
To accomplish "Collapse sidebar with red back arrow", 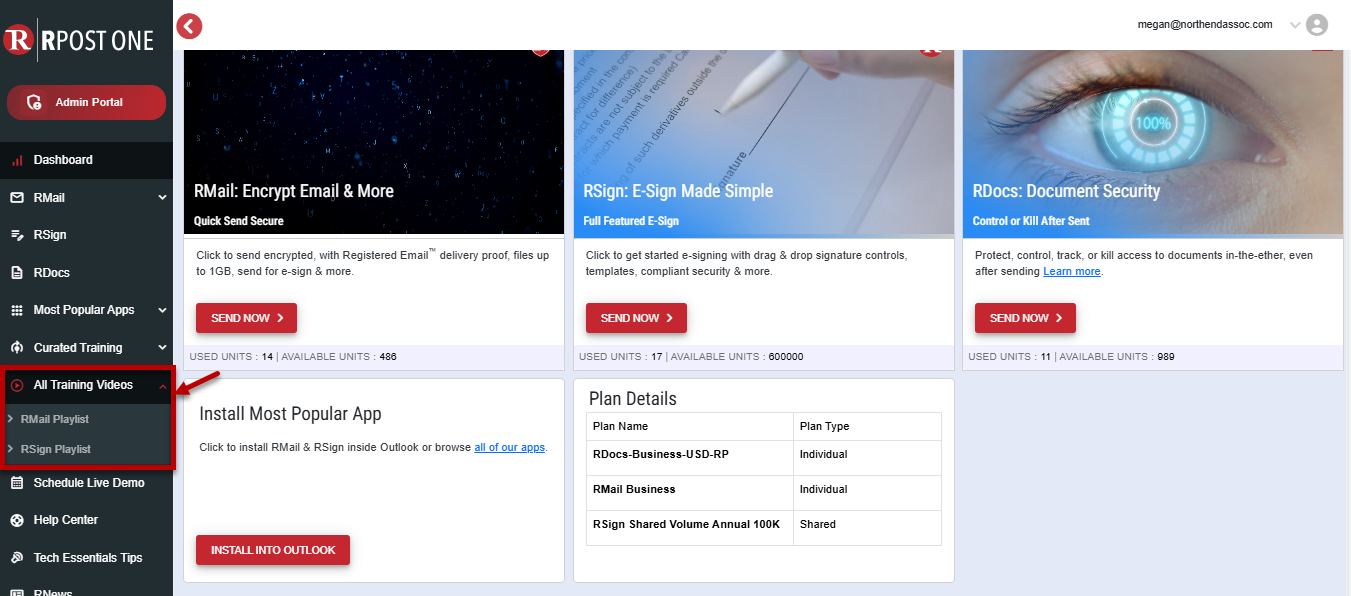I will pyautogui.click(x=189, y=26).
